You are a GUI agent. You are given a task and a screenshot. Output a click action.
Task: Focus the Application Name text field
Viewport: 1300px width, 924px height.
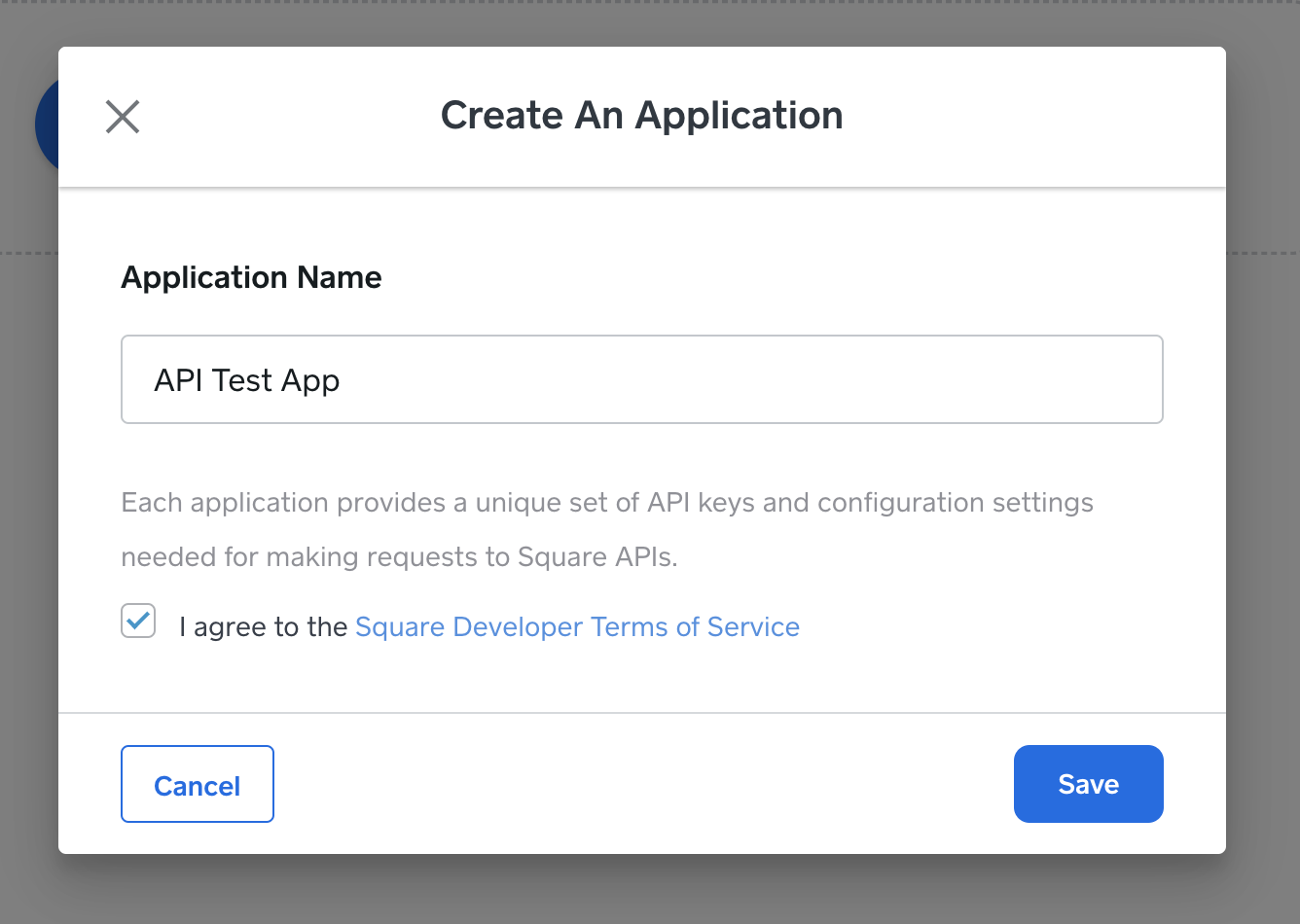(641, 379)
